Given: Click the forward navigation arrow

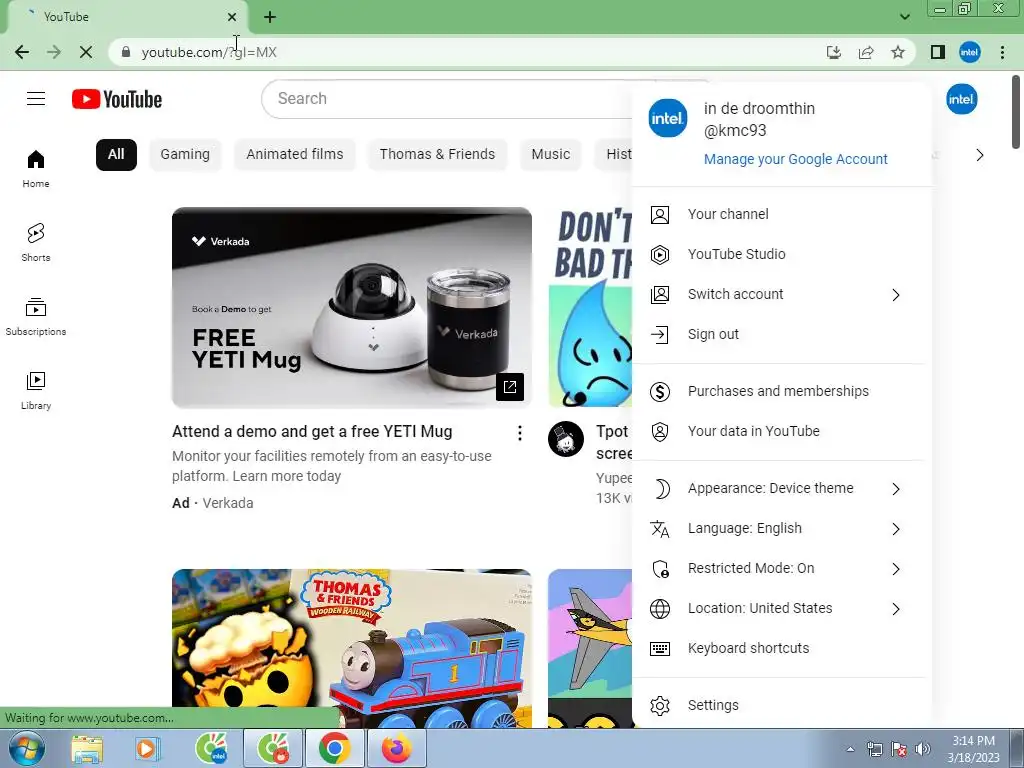Looking at the screenshot, I should (x=54, y=52).
